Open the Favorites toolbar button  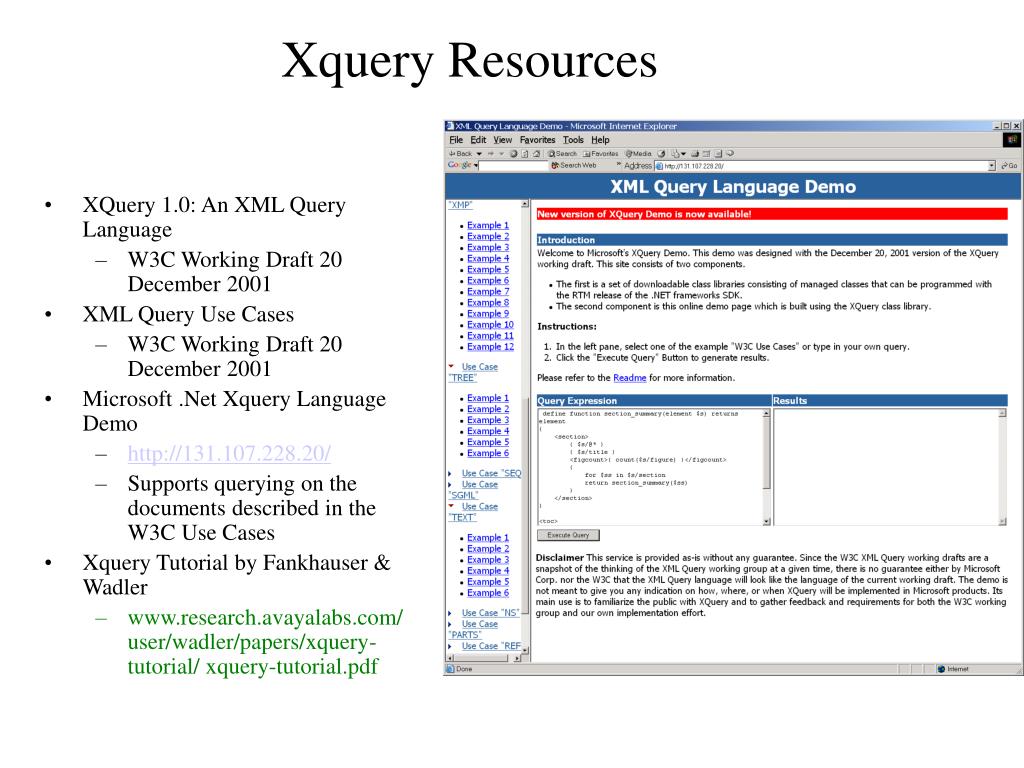tap(601, 153)
